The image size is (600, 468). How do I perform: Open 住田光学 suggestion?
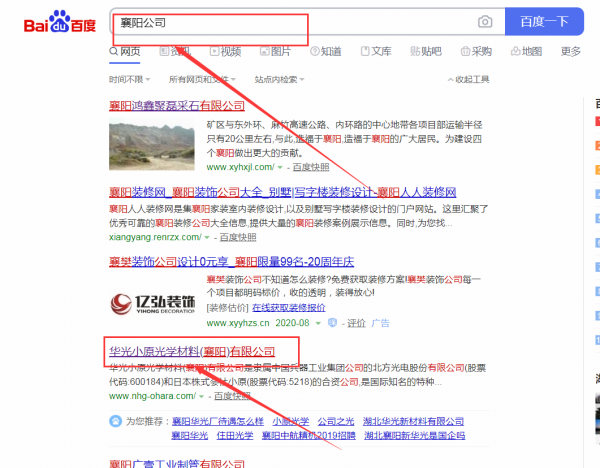pyautogui.click(x=235, y=435)
